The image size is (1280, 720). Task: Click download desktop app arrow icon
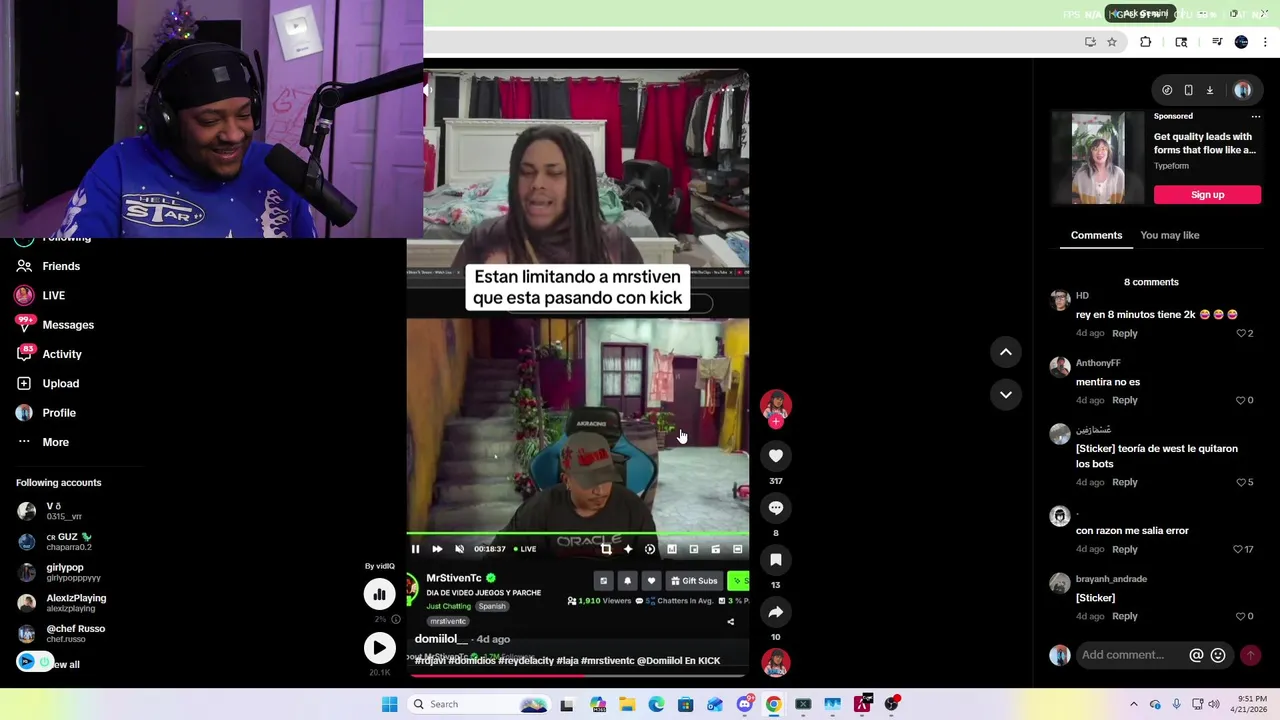click(1209, 90)
